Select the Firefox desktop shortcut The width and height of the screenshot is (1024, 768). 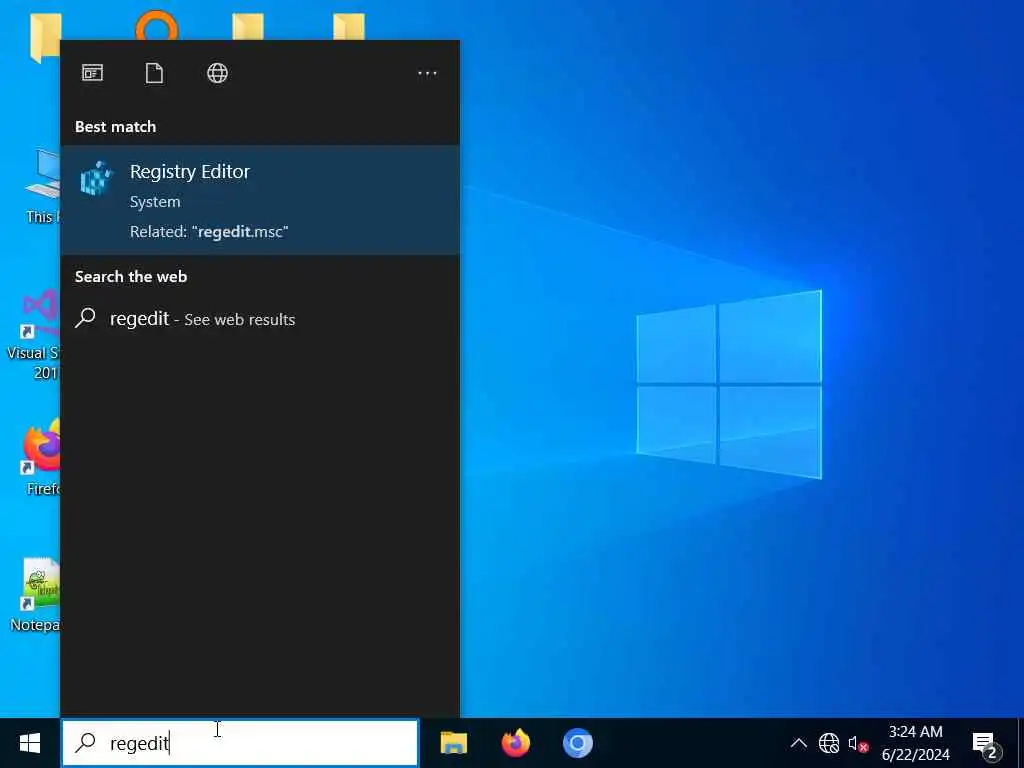pos(41,458)
